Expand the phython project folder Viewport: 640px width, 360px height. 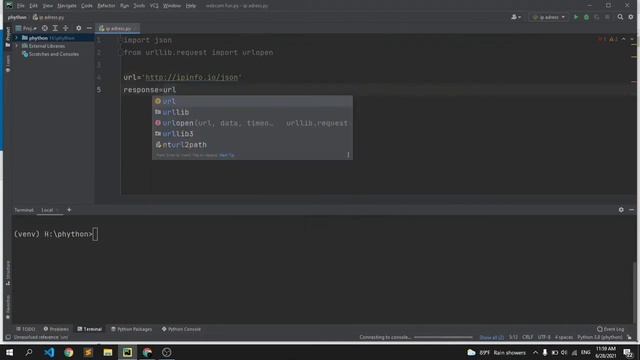17,38
